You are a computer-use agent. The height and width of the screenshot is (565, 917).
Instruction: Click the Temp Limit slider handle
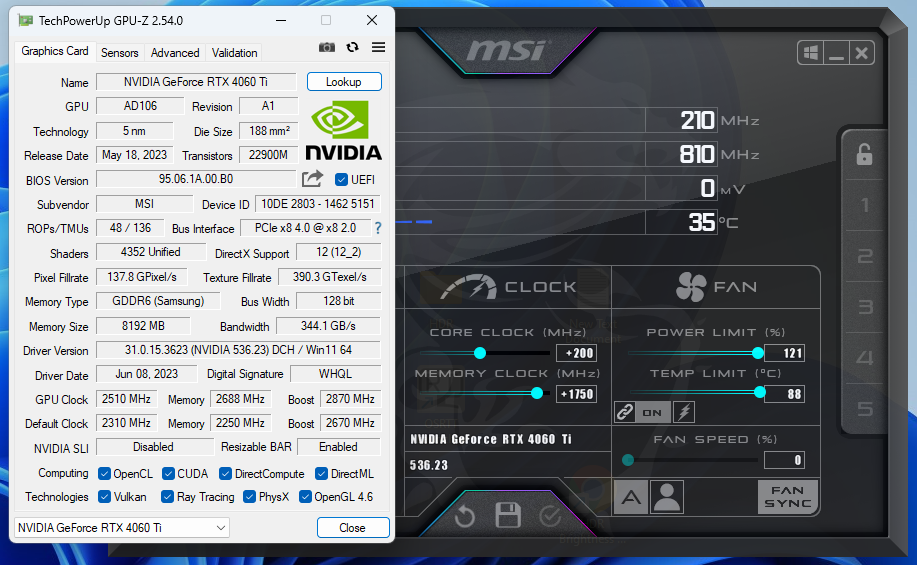[759, 392]
